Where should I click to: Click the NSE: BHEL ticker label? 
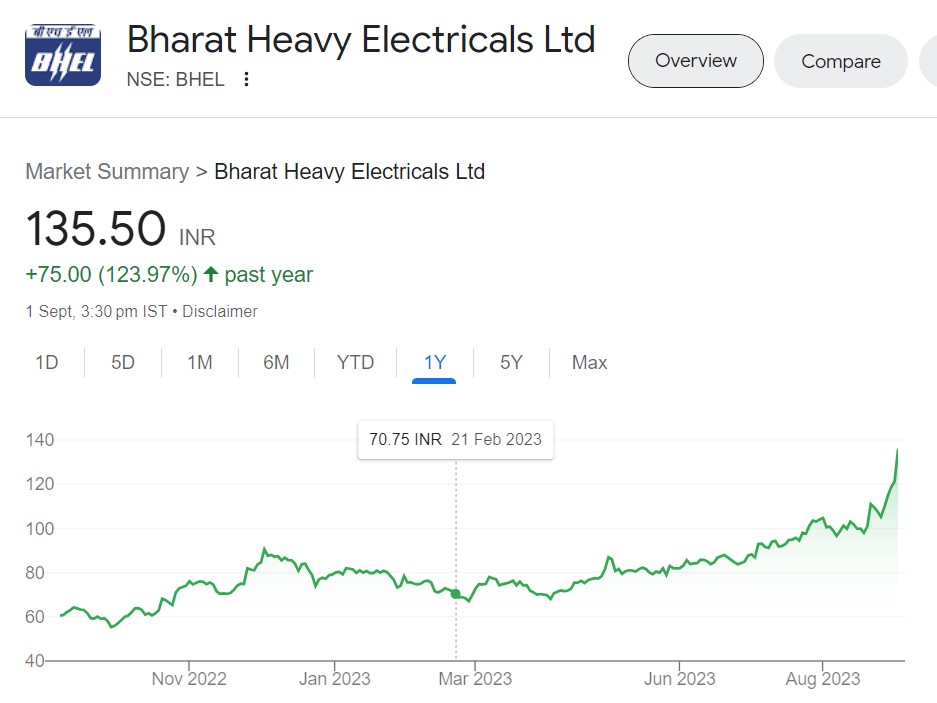click(x=175, y=80)
